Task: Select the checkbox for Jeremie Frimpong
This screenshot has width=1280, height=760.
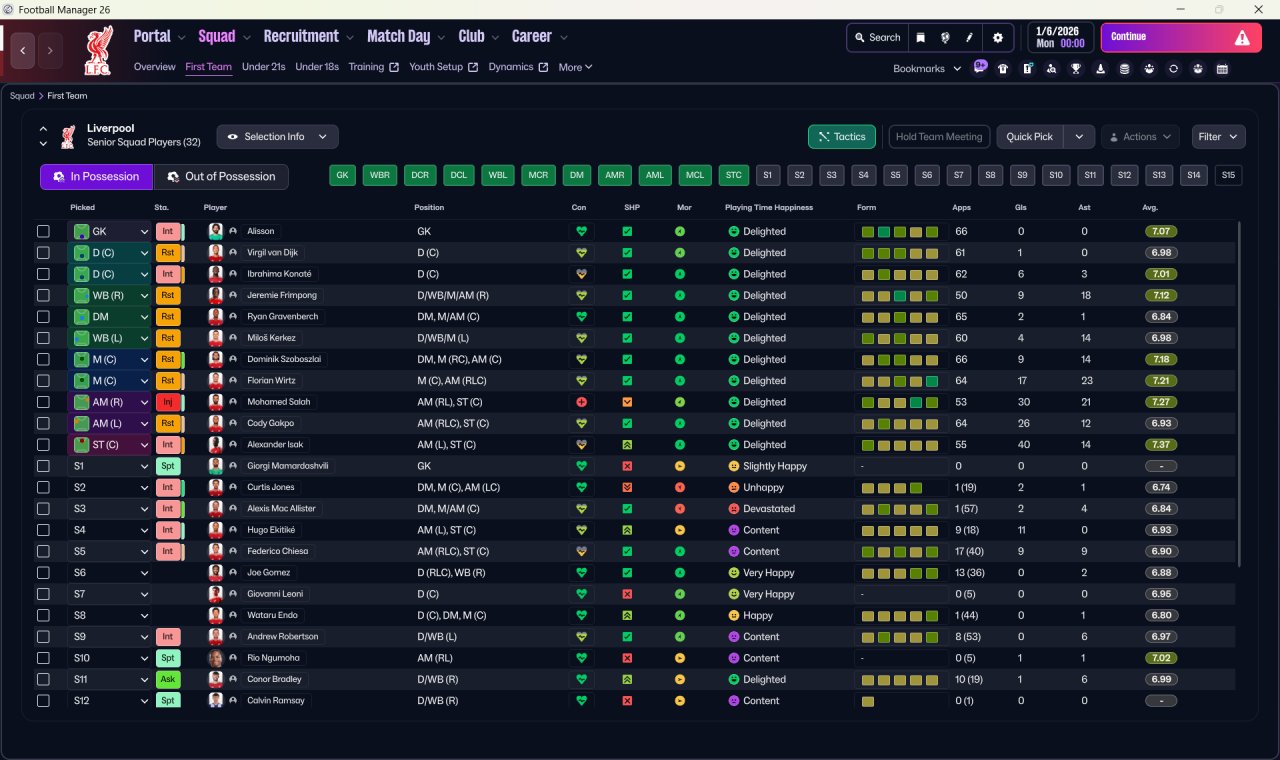Action: pos(43,295)
